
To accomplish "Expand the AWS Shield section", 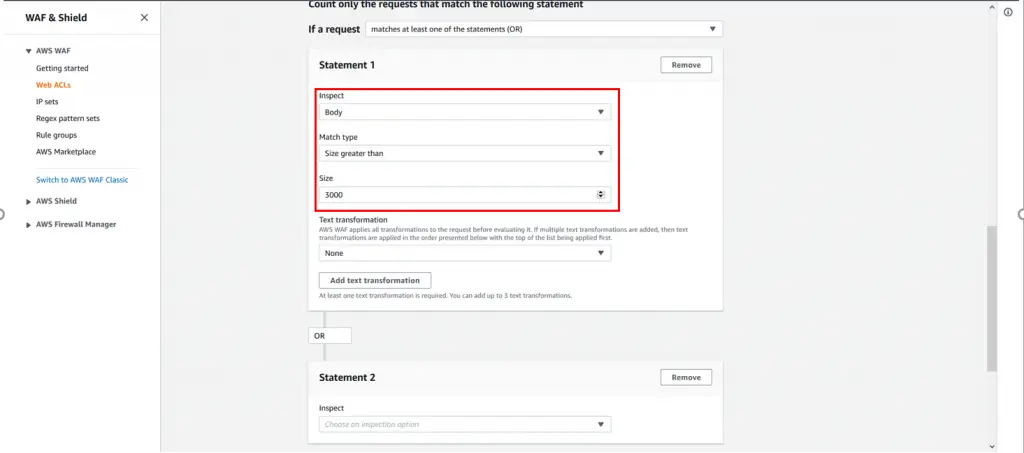I will point(29,201).
